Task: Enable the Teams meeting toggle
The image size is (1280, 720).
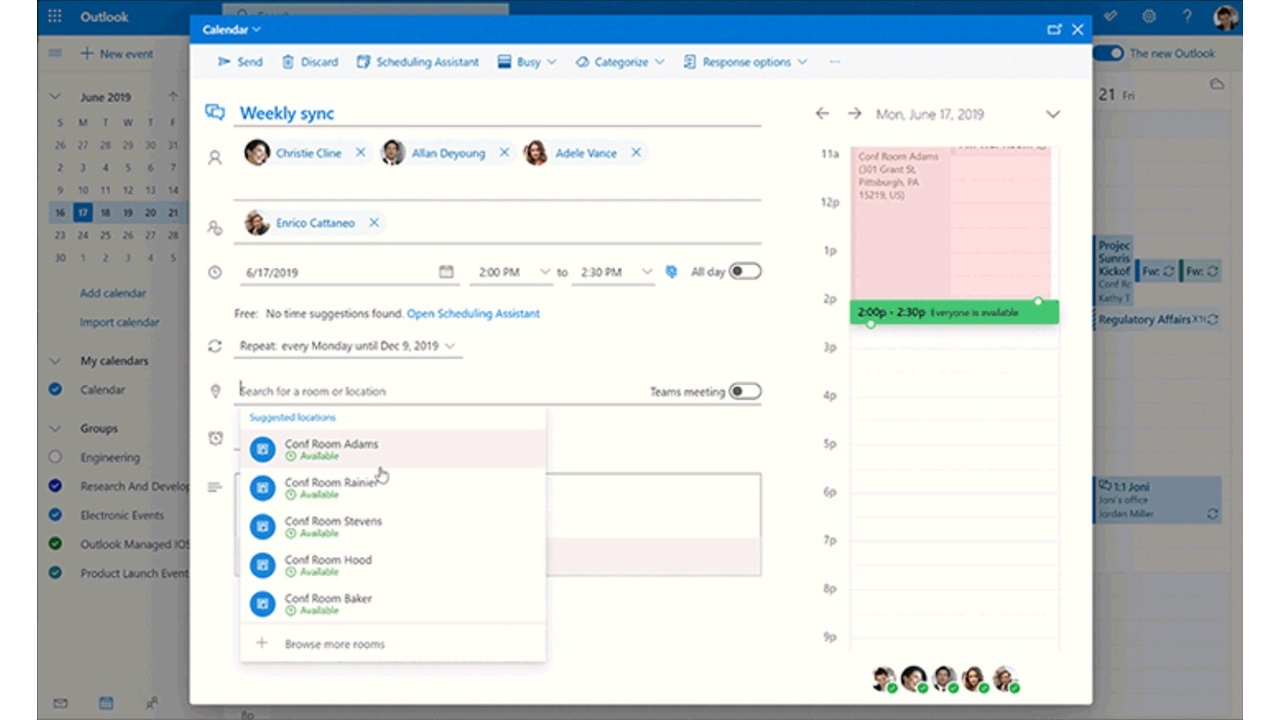Action: pyautogui.click(x=744, y=391)
